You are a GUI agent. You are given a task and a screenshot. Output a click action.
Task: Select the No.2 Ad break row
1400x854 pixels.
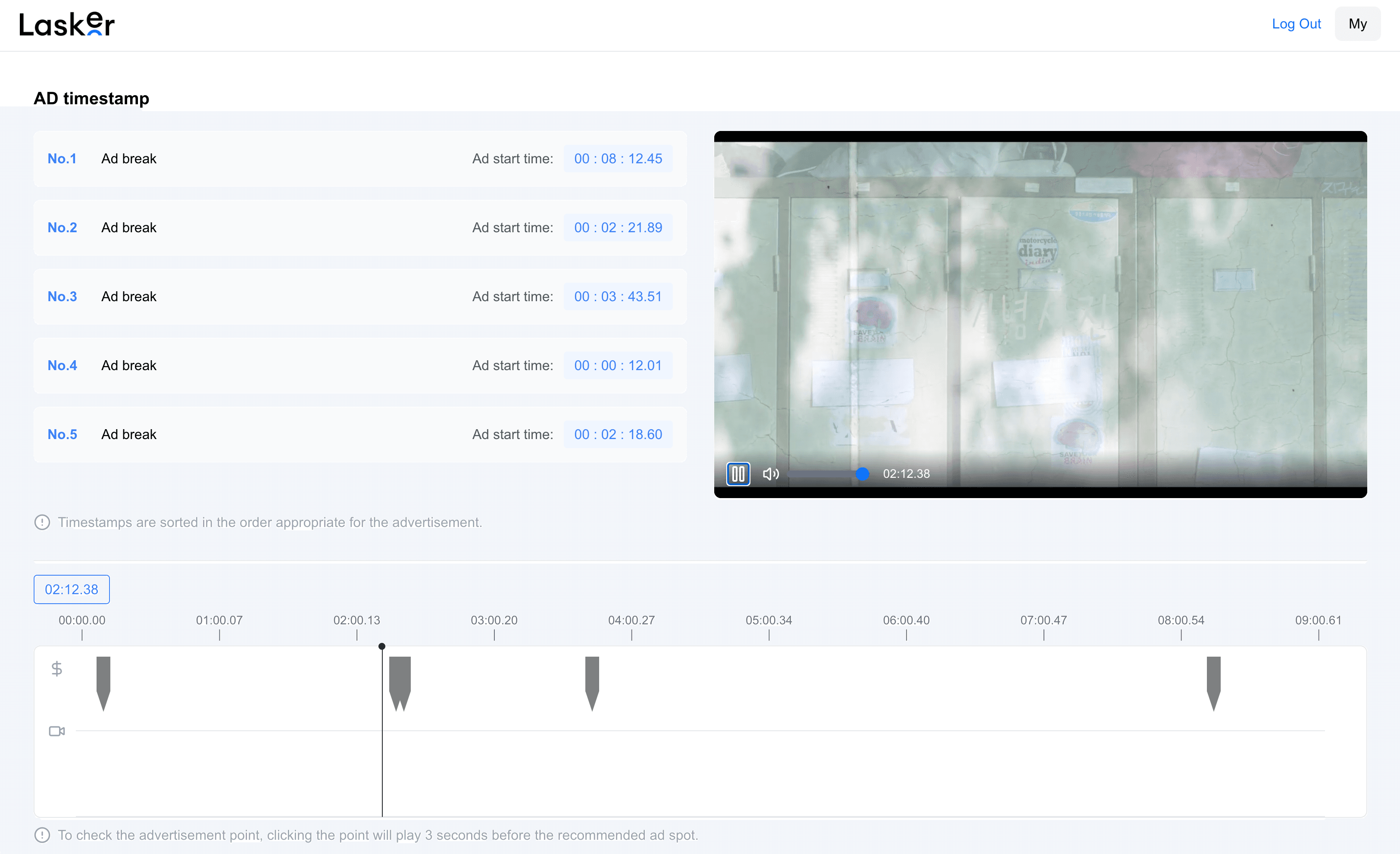point(360,228)
